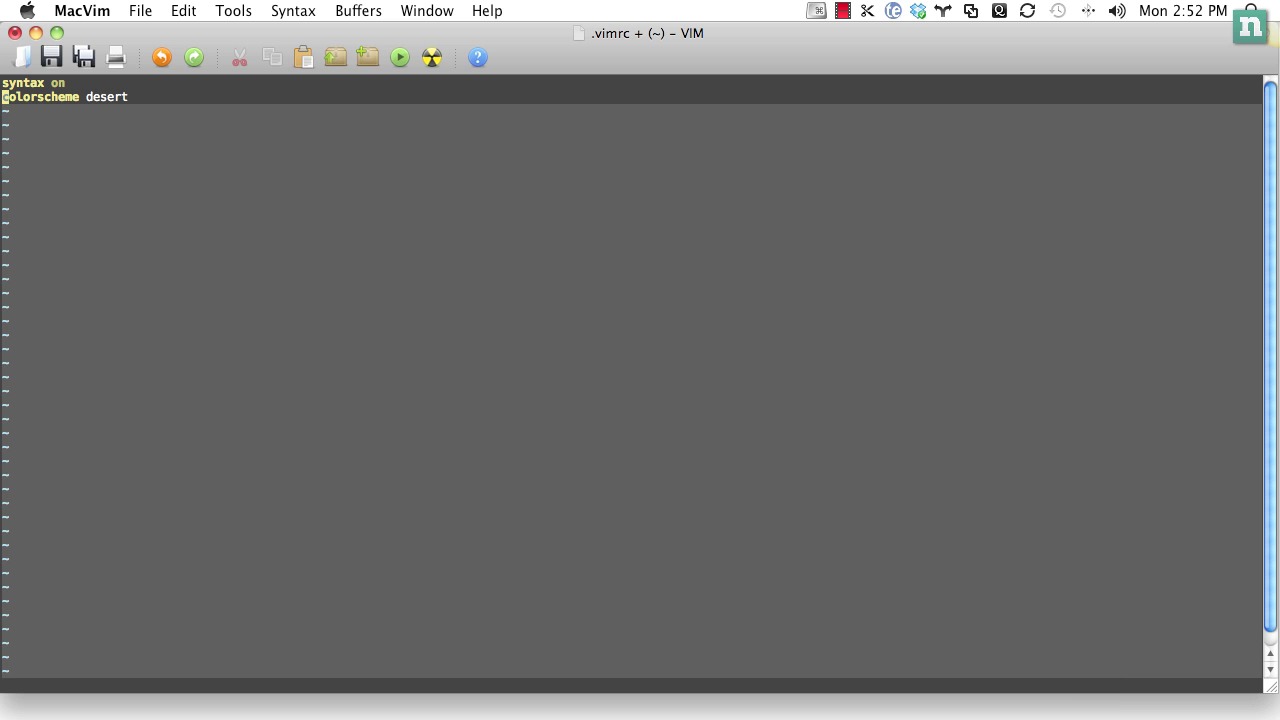Cut using the red scissors toolbar icon
The height and width of the screenshot is (720, 1280).
coord(240,58)
